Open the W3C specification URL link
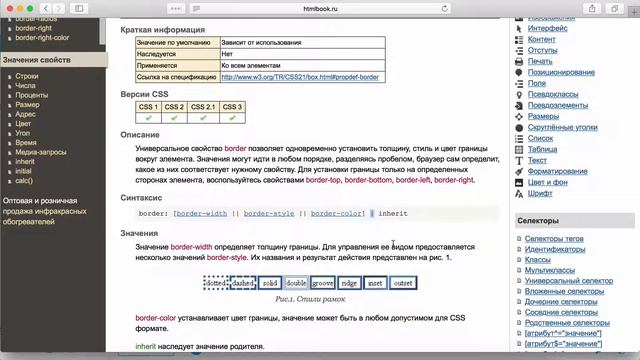 (300, 77)
